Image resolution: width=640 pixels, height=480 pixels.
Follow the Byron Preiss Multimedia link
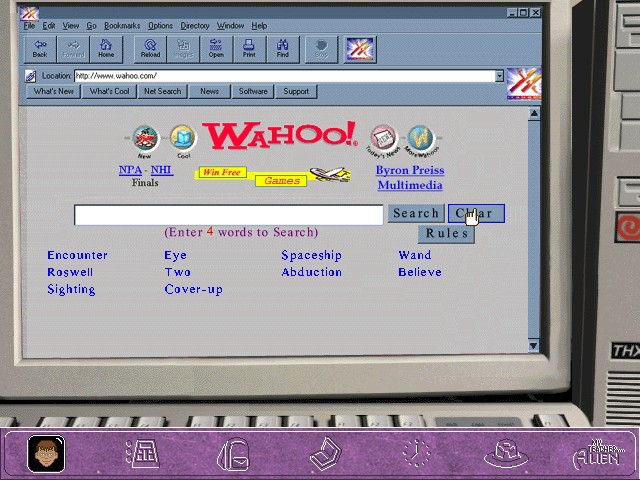[410, 178]
